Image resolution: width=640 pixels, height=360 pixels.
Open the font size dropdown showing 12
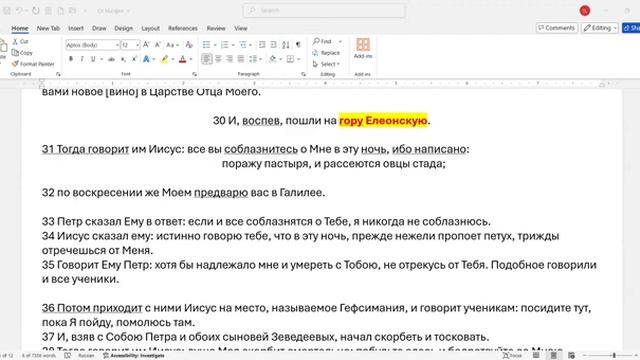138,44
